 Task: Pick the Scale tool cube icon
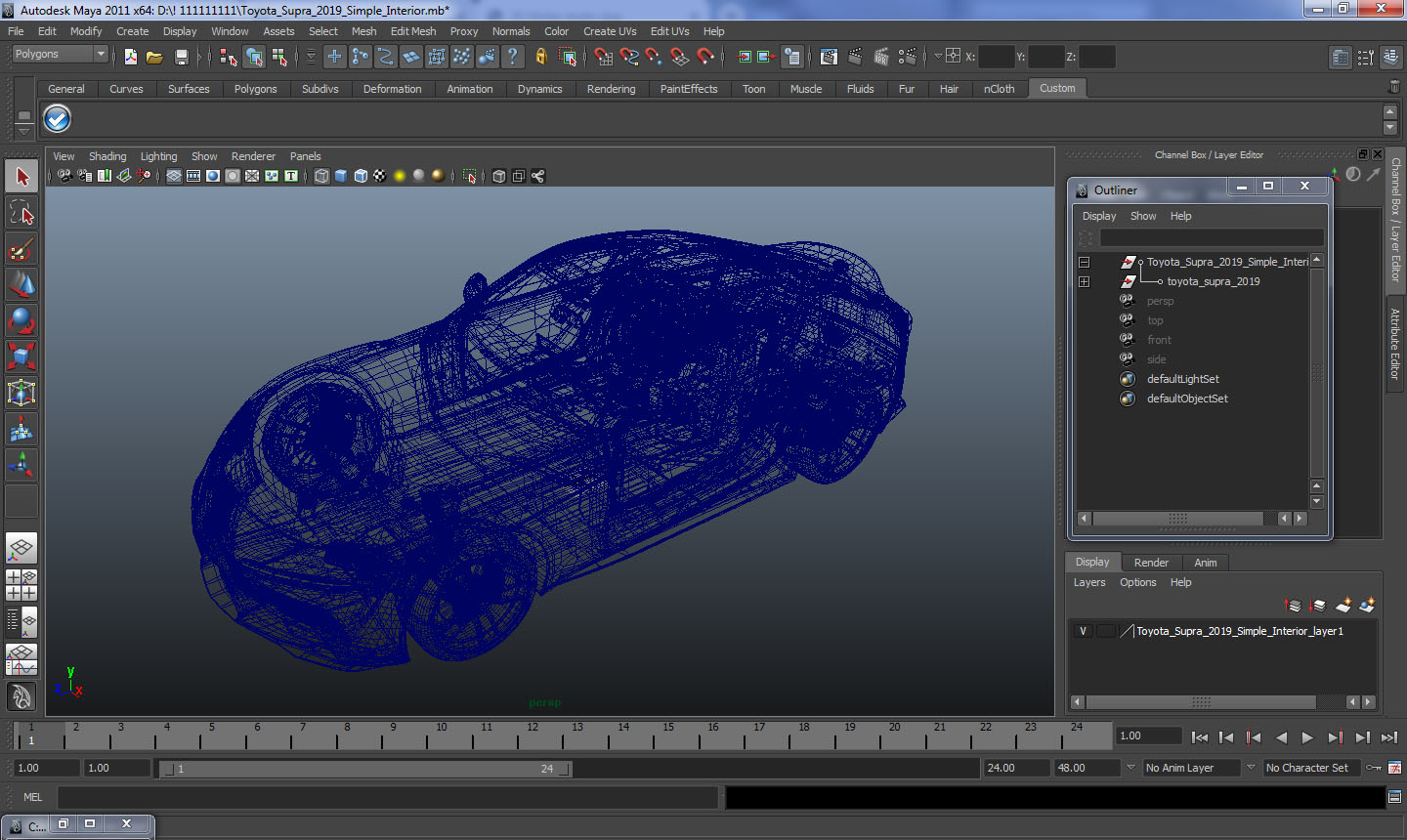[21, 356]
